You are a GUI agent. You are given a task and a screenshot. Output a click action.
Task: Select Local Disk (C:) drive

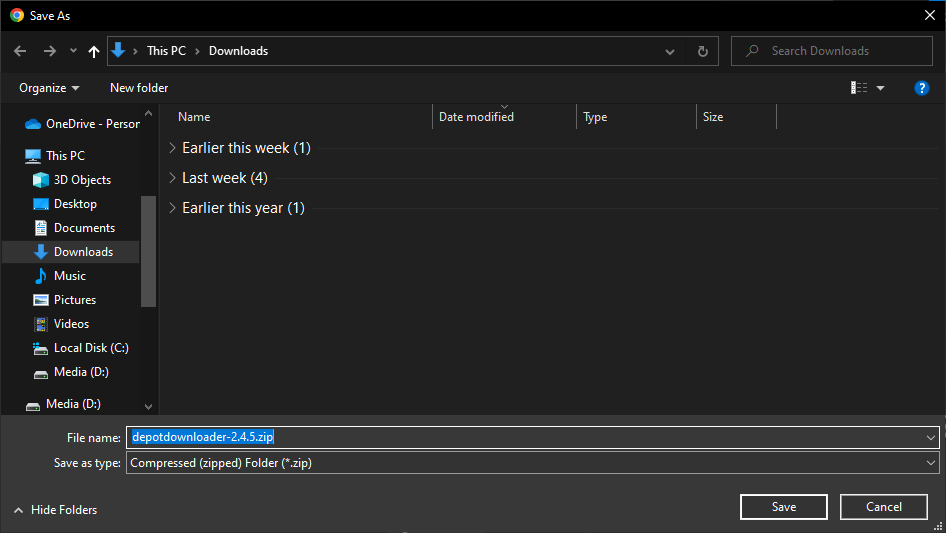(x=90, y=348)
